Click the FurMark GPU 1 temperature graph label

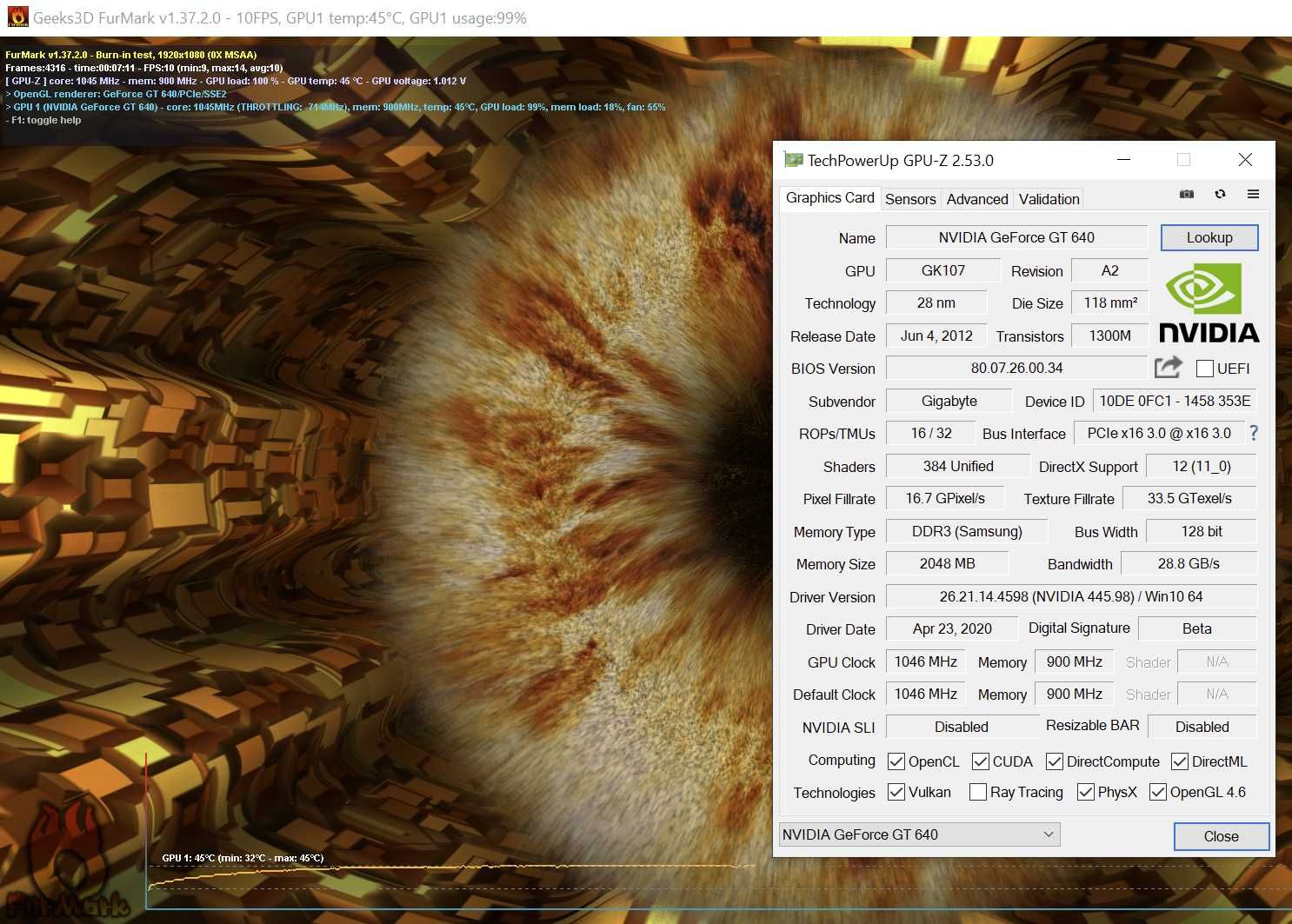243,858
